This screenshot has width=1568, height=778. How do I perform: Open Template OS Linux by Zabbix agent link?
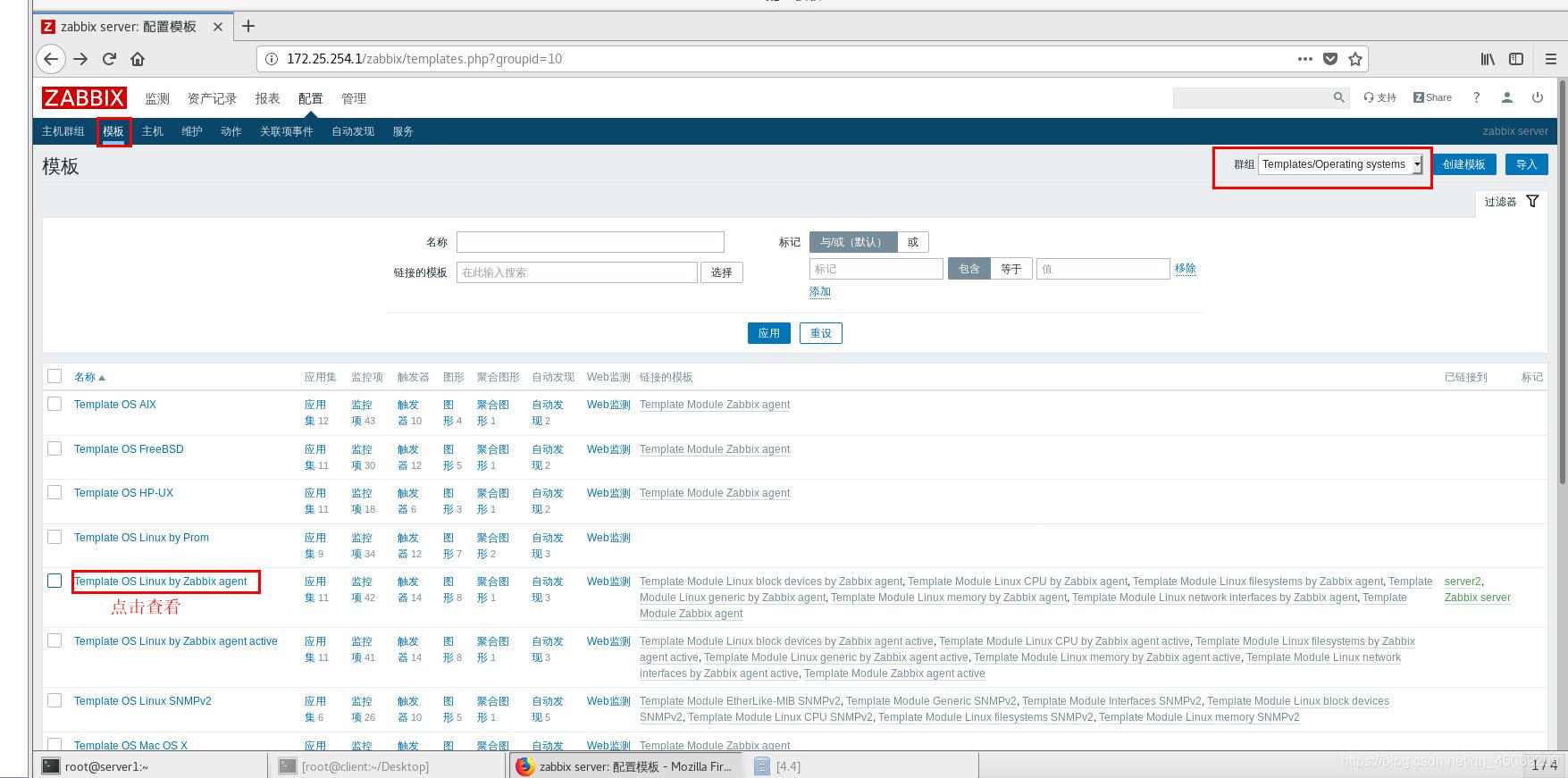(x=160, y=581)
